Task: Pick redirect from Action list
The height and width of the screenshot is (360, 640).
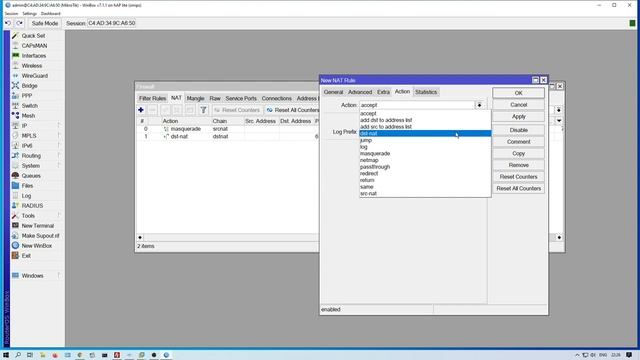Action: (425, 173)
